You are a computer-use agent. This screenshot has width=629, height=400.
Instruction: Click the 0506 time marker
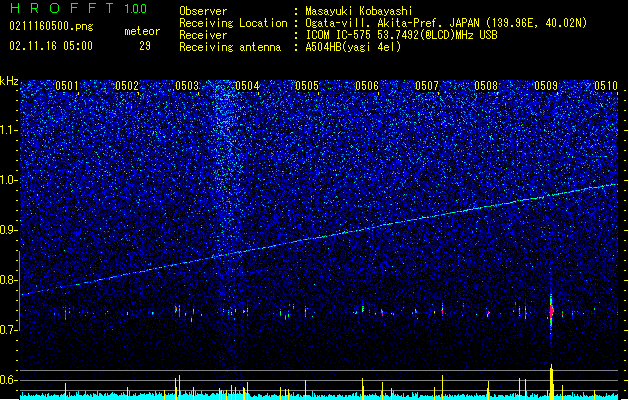[367, 86]
